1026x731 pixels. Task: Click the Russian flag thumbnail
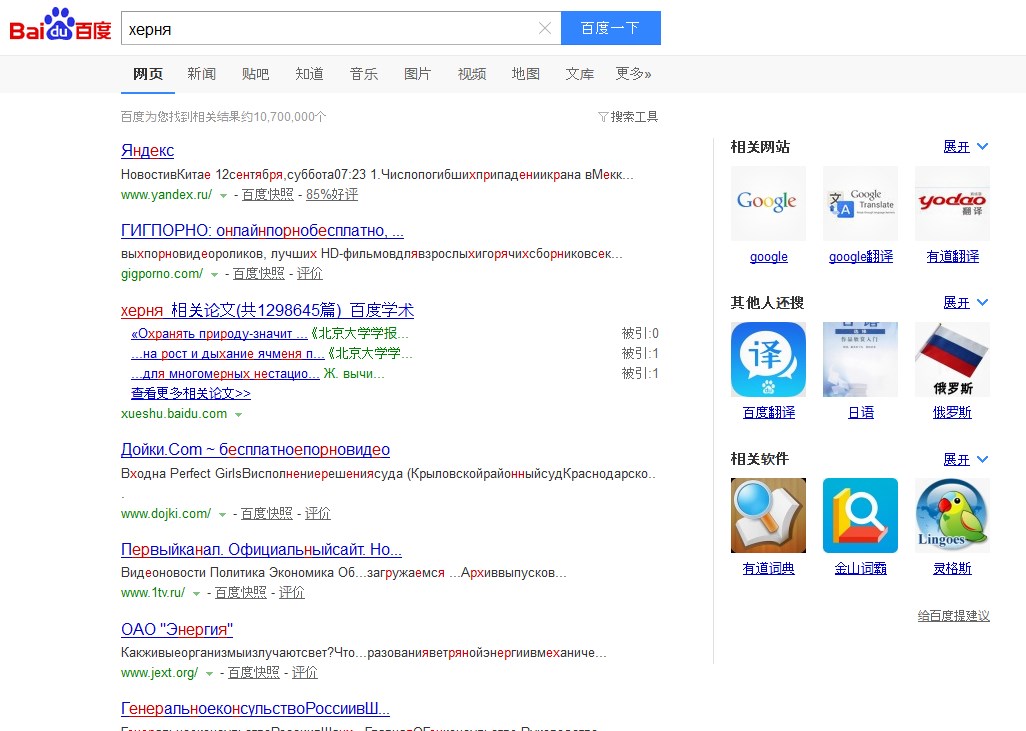[952, 359]
